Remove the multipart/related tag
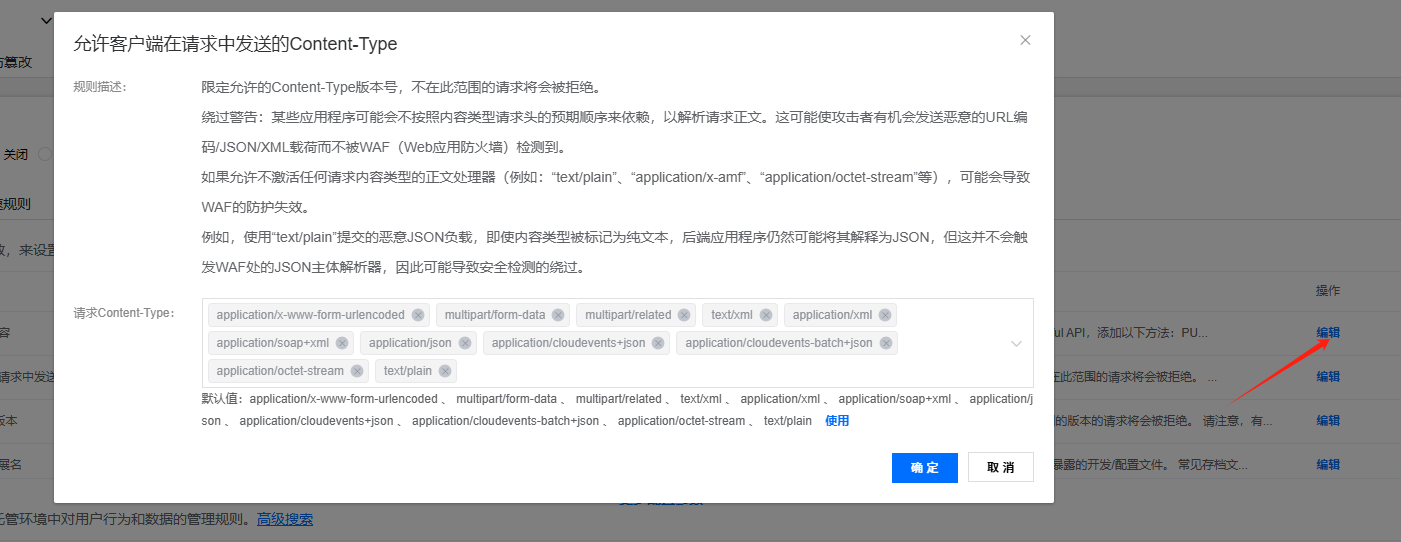The image size is (1401, 542). 684,315
